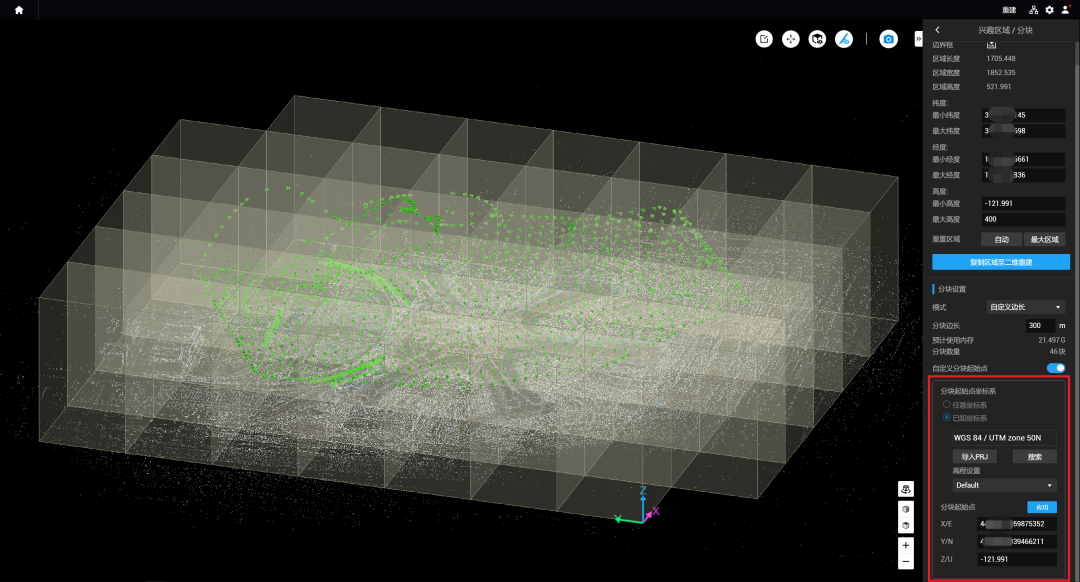Disable the 自定义分块起始点 toggle switch

1056,368
